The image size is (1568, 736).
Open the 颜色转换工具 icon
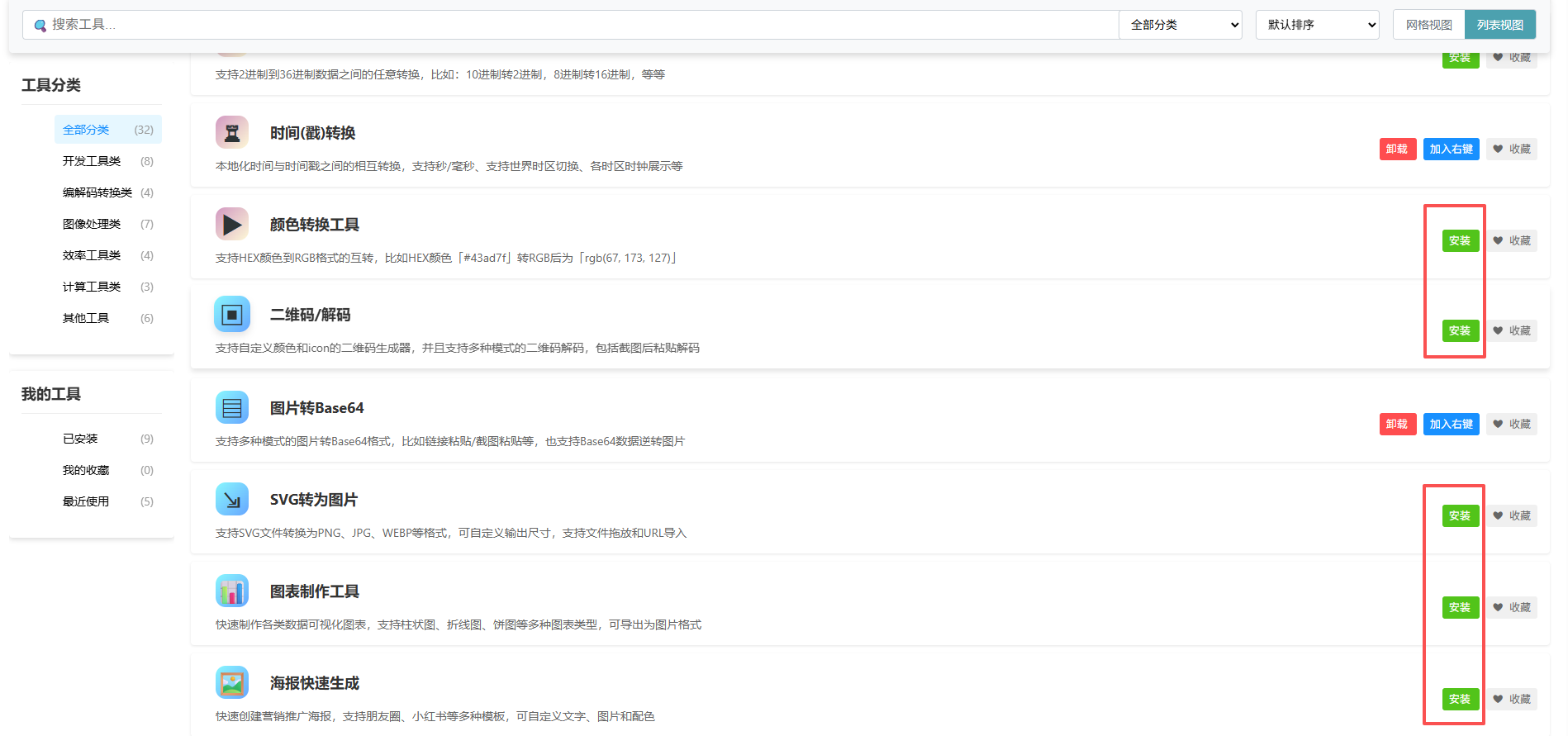(232, 224)
